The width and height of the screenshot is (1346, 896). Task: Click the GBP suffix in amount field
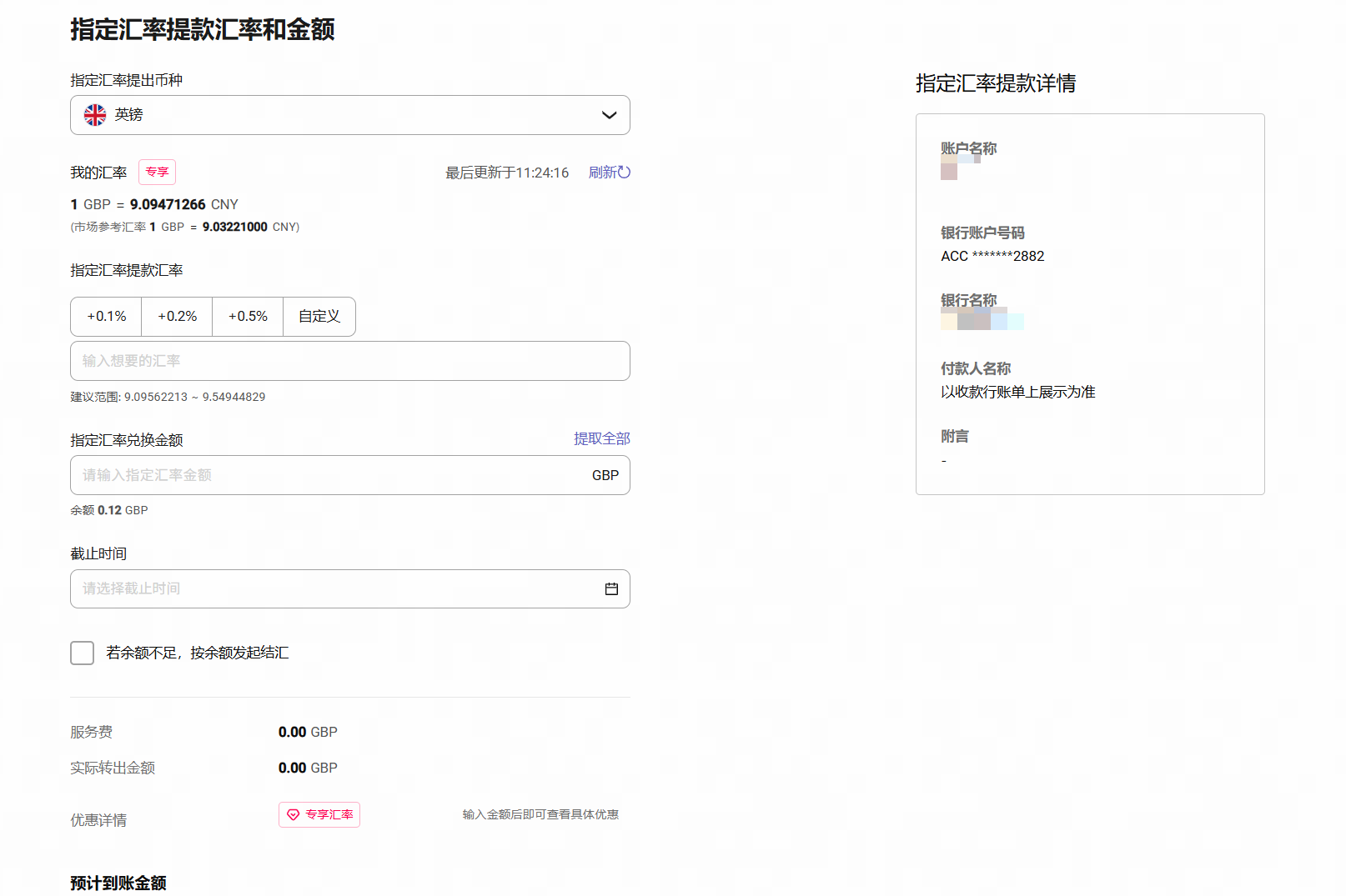pyautogui.click(x=605, y=475)
